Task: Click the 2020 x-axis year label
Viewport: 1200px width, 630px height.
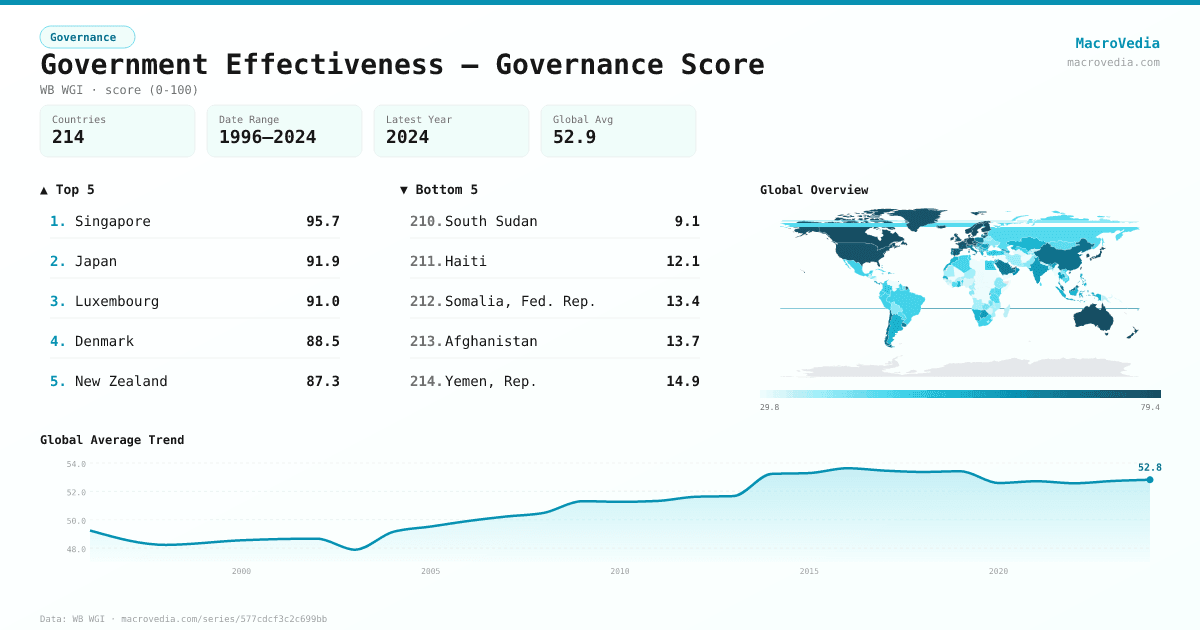Action: (998, 571)
